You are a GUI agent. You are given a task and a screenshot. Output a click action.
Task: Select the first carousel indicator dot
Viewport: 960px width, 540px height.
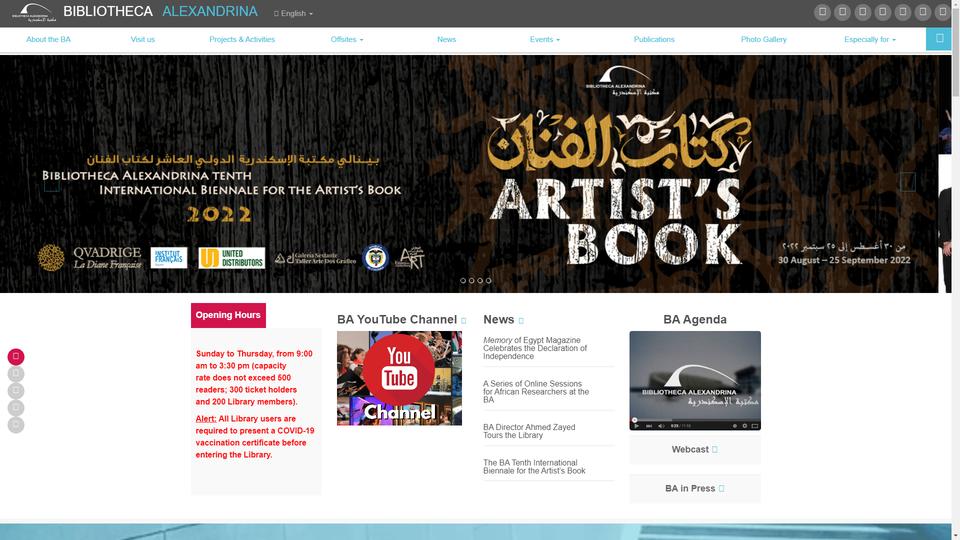(x=463, y=280)
